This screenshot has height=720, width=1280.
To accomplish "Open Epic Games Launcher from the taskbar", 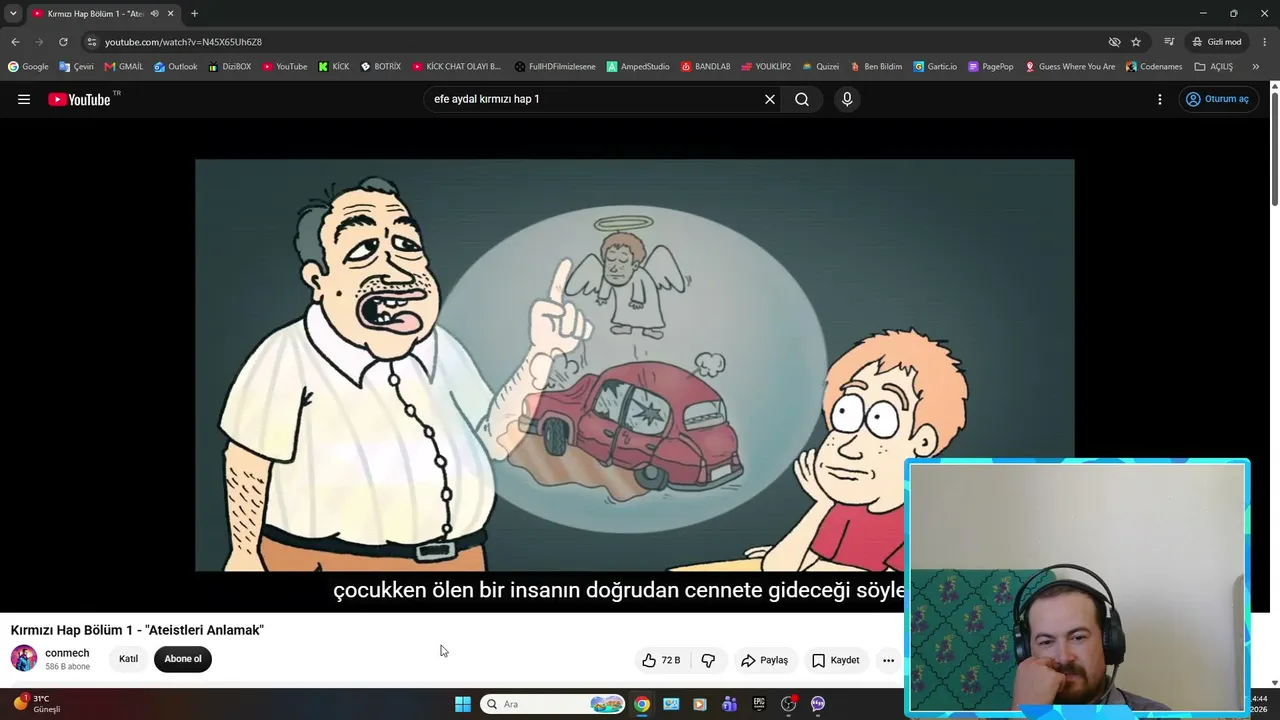I will tap(759, 704).
